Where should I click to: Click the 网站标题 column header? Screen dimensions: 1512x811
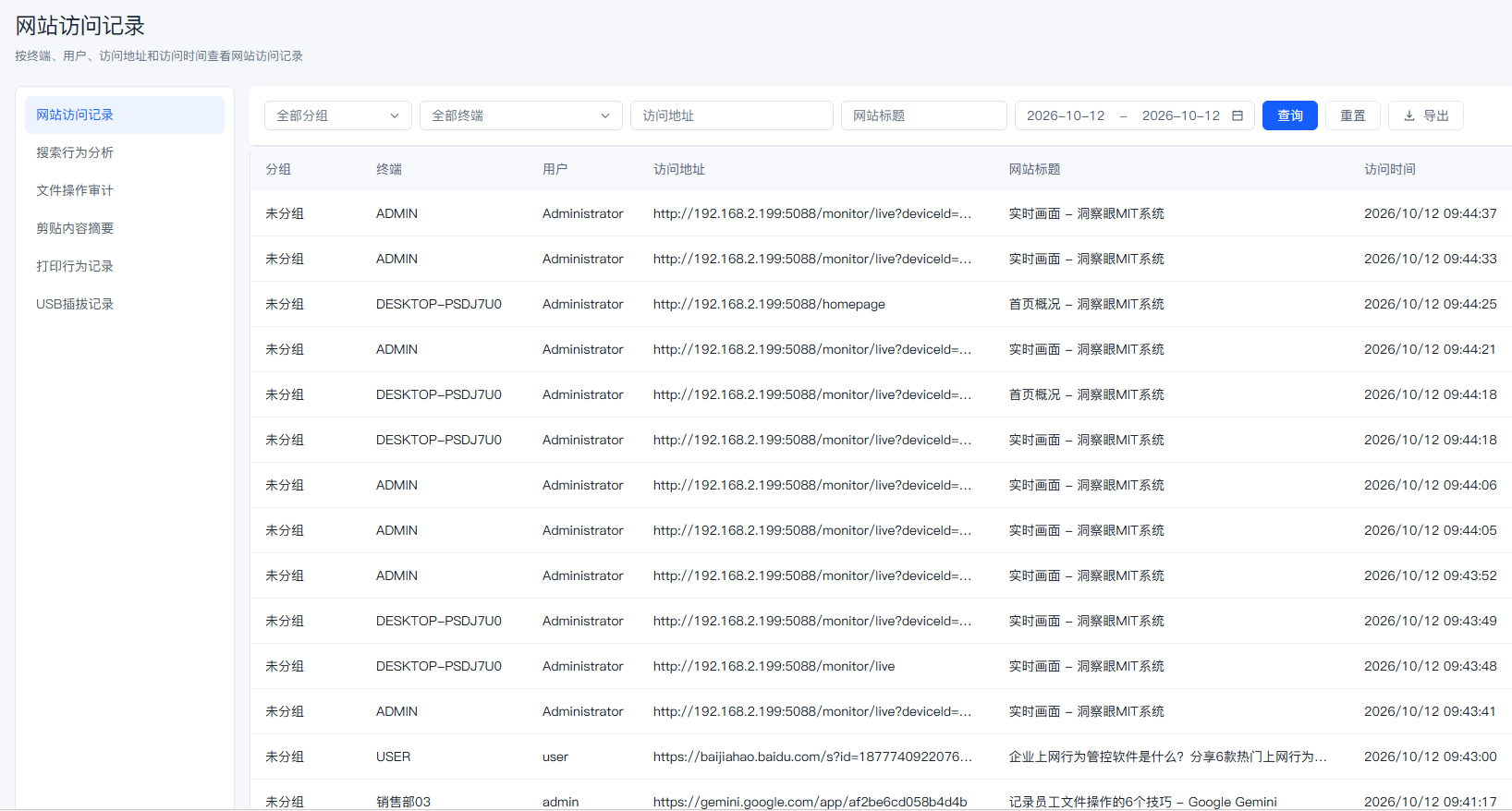[x=1035, y=169]
